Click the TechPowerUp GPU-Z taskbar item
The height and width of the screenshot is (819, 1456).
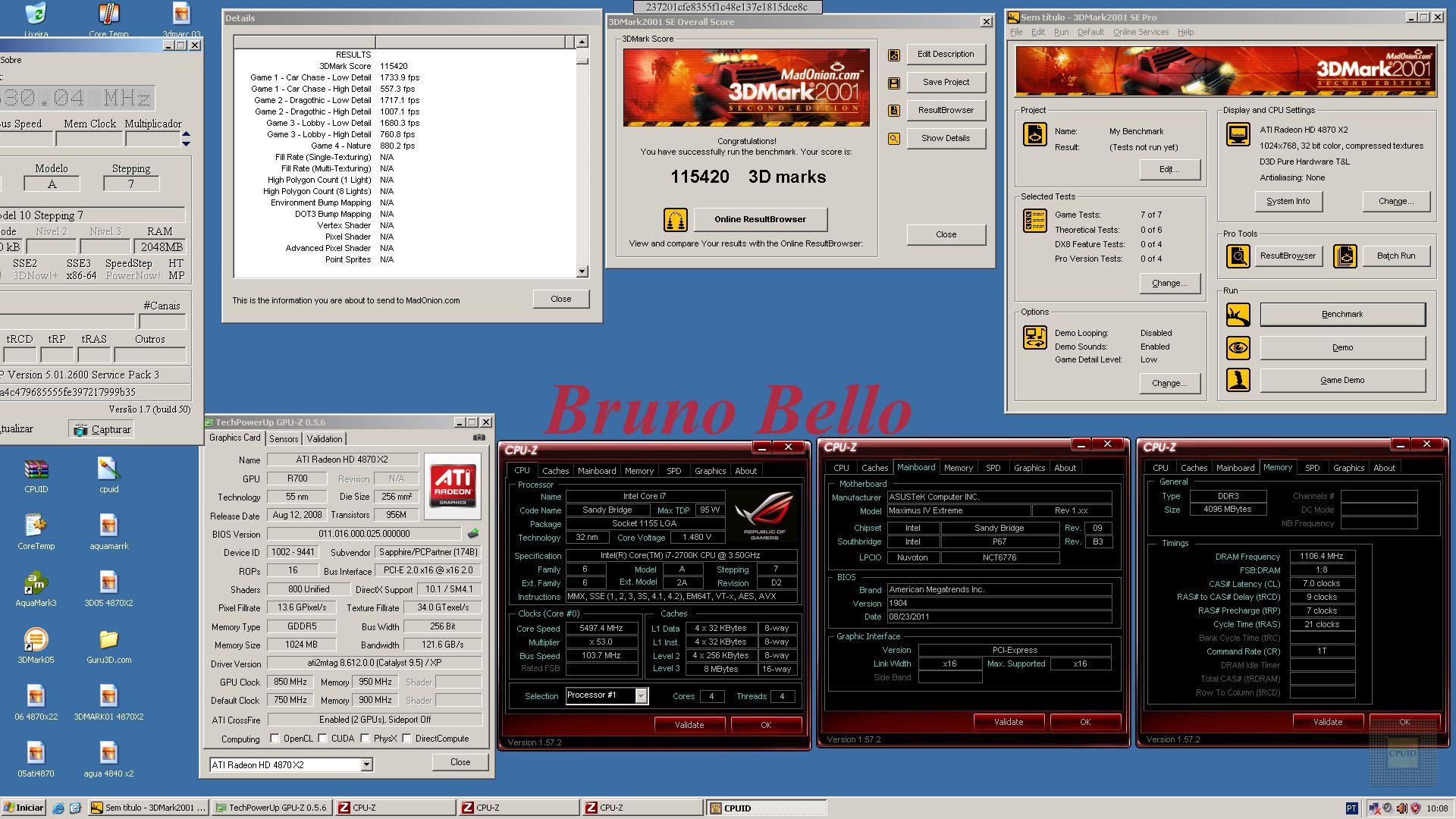272,808
